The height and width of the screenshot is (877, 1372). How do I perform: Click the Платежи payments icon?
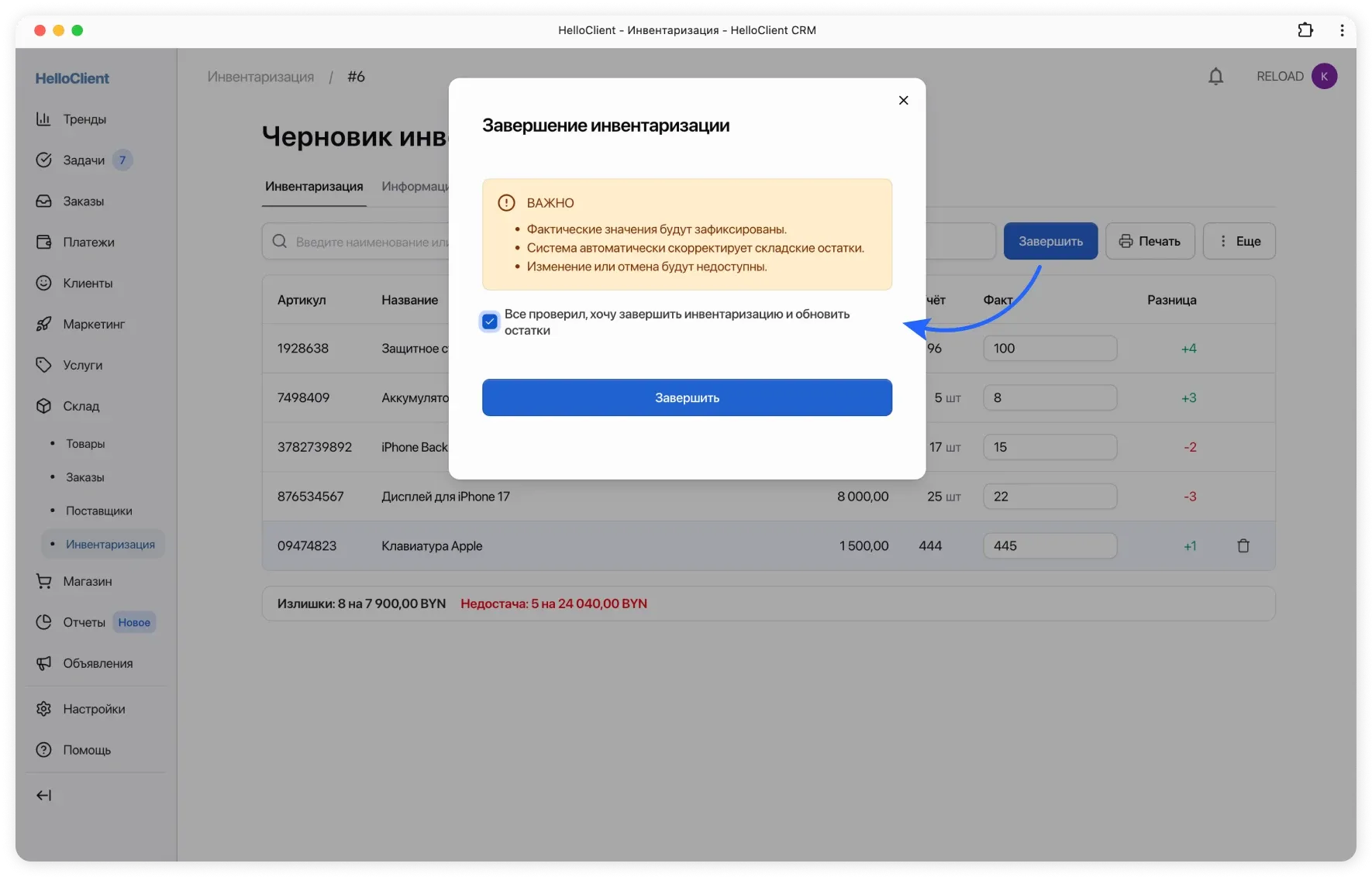[x=45, y=242]
